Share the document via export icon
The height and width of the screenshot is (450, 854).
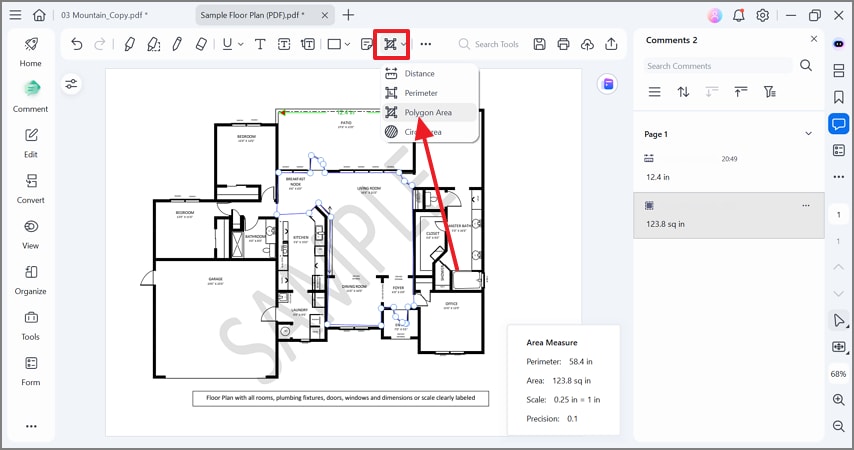tap(611, 44)
